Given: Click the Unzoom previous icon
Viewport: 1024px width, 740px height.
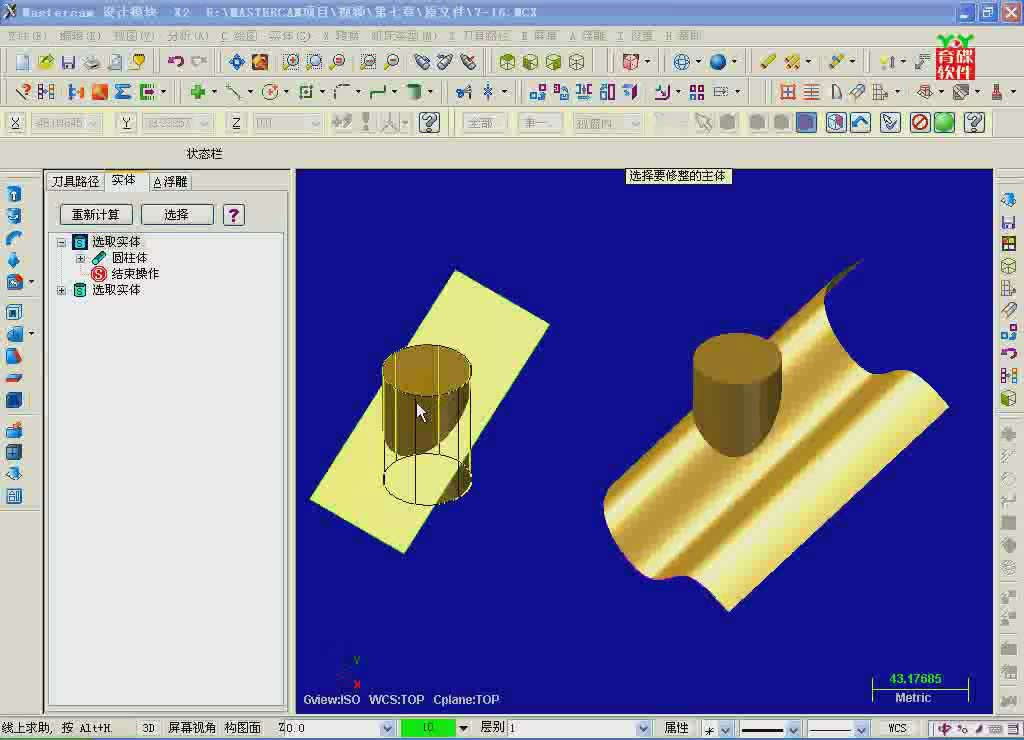Looking at the screenshot, I should pyautogui.click(x=368, y=62).
